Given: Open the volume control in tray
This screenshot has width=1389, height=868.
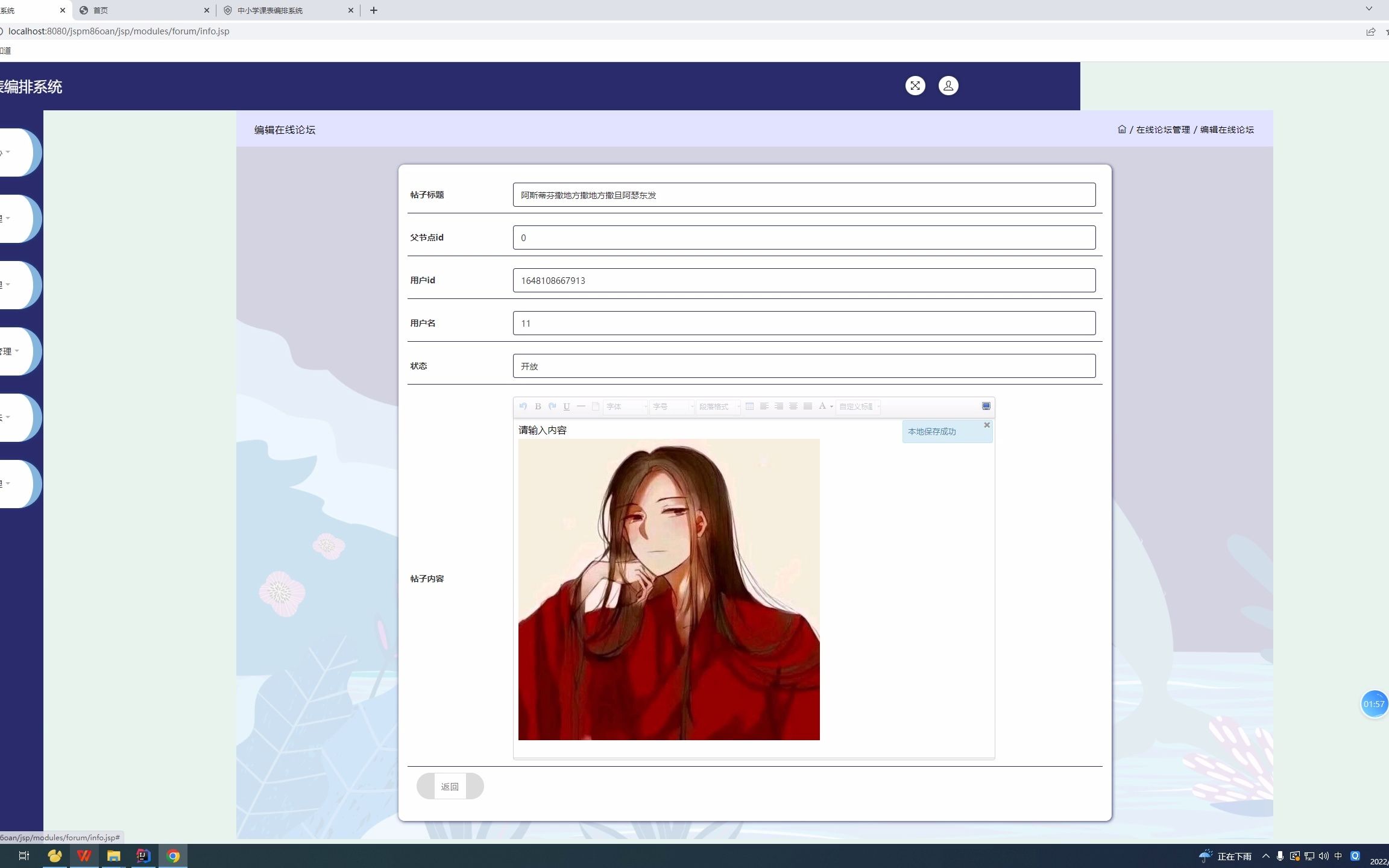Looking at the screenshot, I should [x=1324, y=856].
